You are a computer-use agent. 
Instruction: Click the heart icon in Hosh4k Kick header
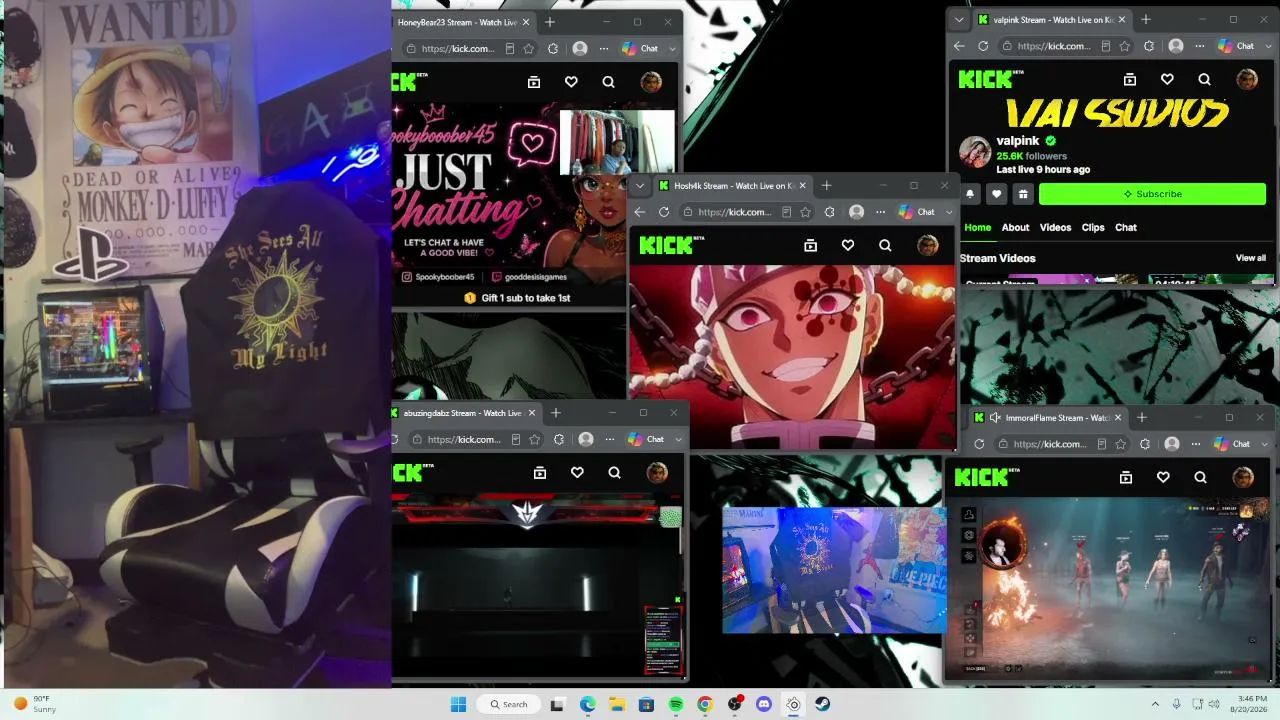(848, 245)
